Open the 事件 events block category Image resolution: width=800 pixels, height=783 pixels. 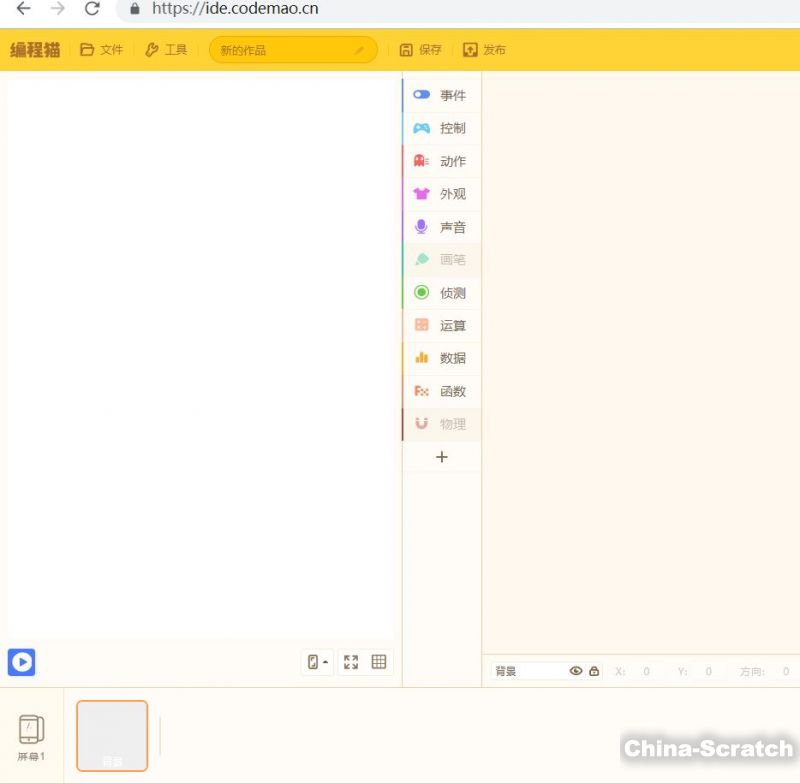441,95
